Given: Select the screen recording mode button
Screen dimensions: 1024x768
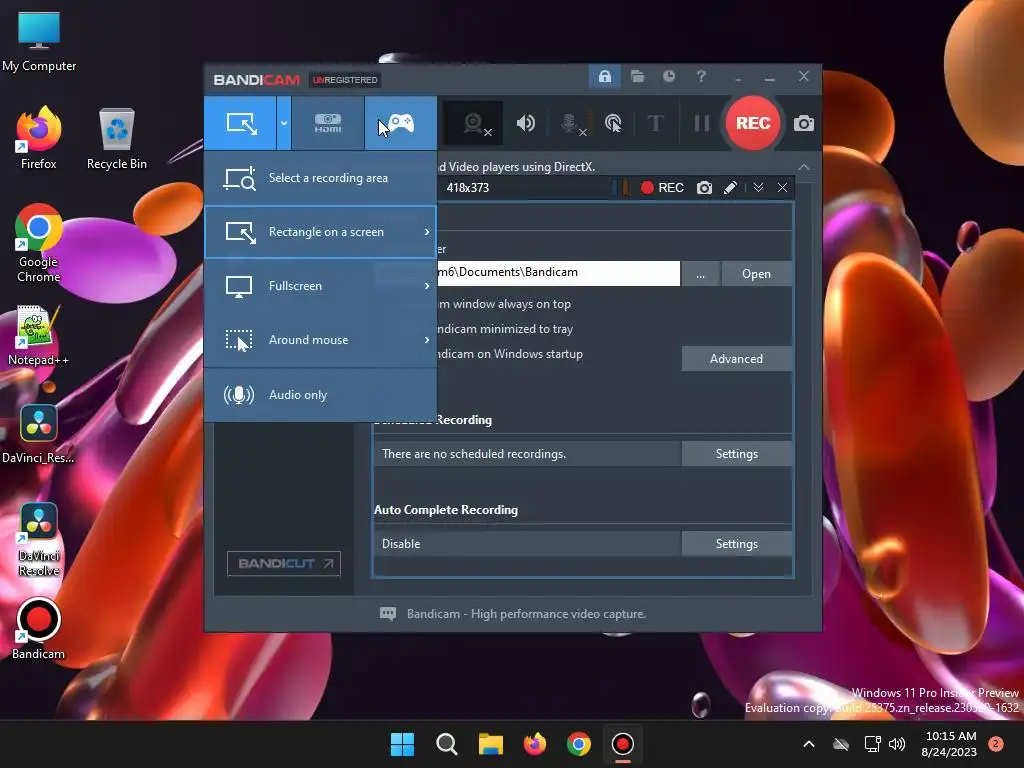Looking at the screenshot, I should point(240,123).
